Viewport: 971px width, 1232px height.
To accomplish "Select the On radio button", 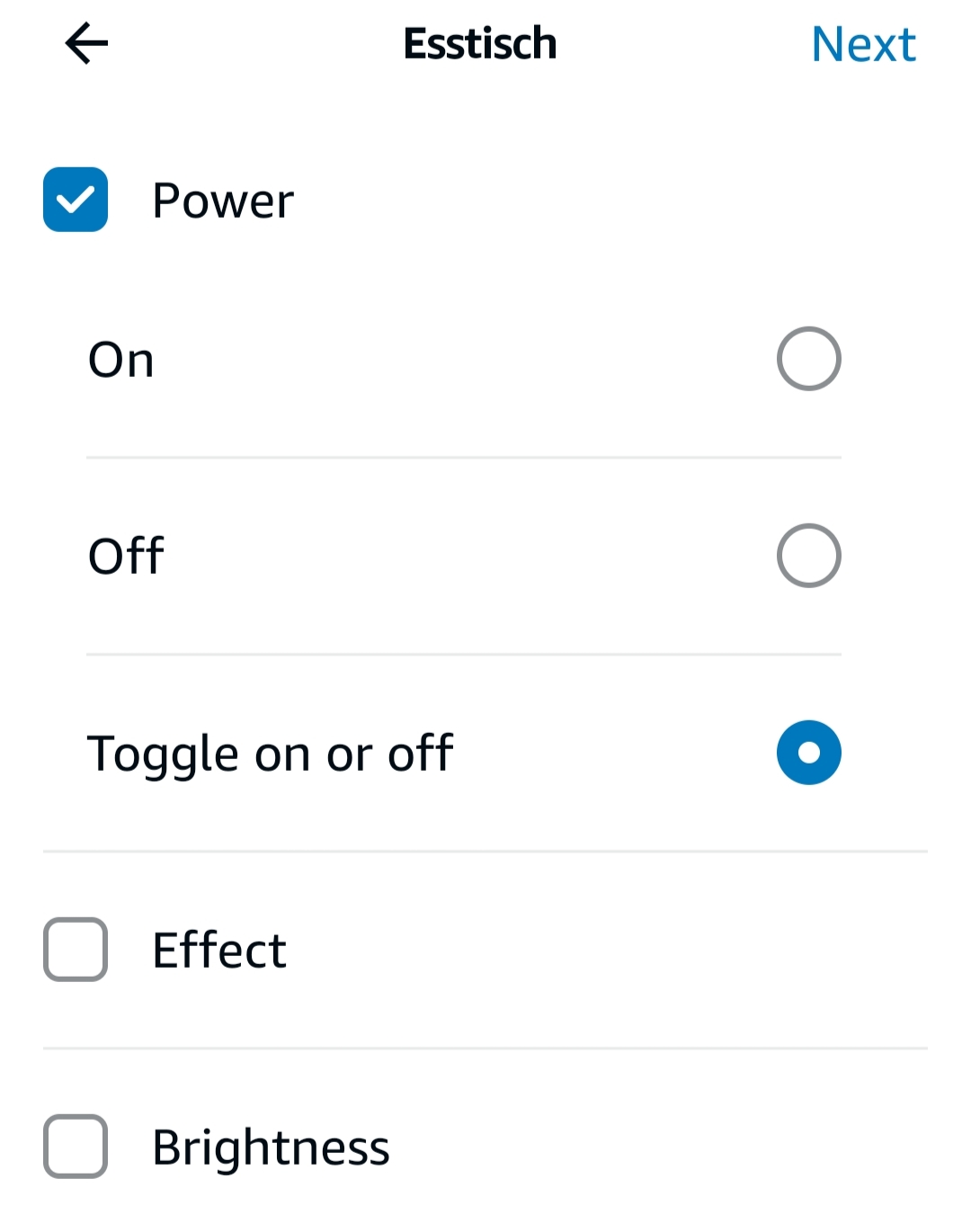I will [x=808, y=359].
